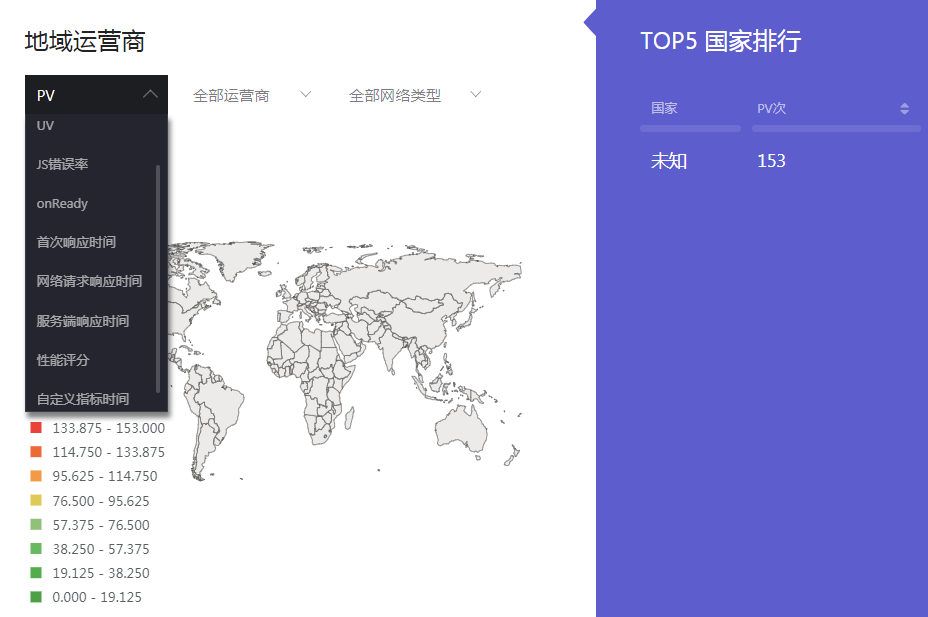Select UV from the metric list
This screenshot has height=617, width=928.
tap(96, 125)
